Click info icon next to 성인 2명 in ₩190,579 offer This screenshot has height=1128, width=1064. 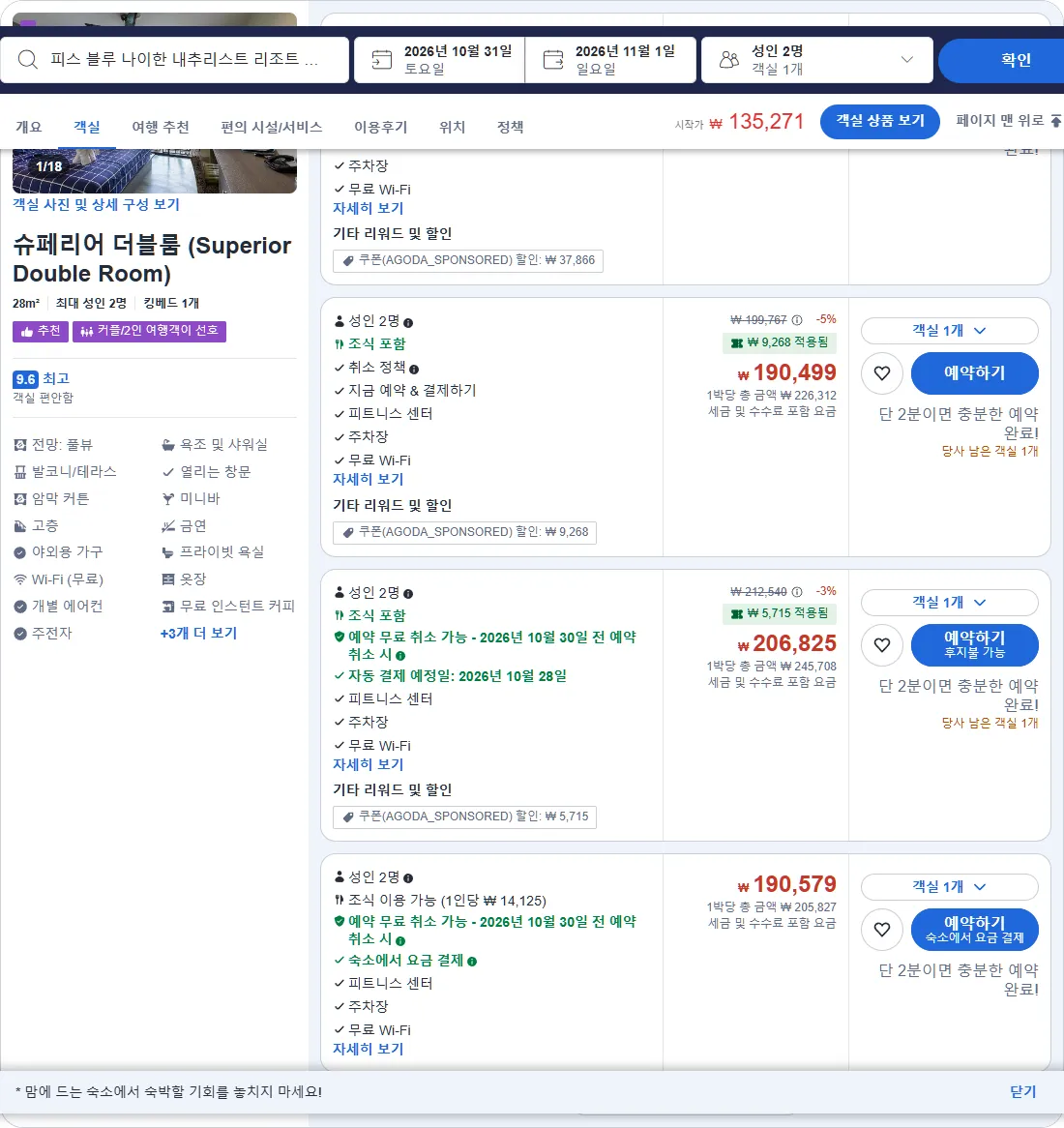click(x=408, y=878)
